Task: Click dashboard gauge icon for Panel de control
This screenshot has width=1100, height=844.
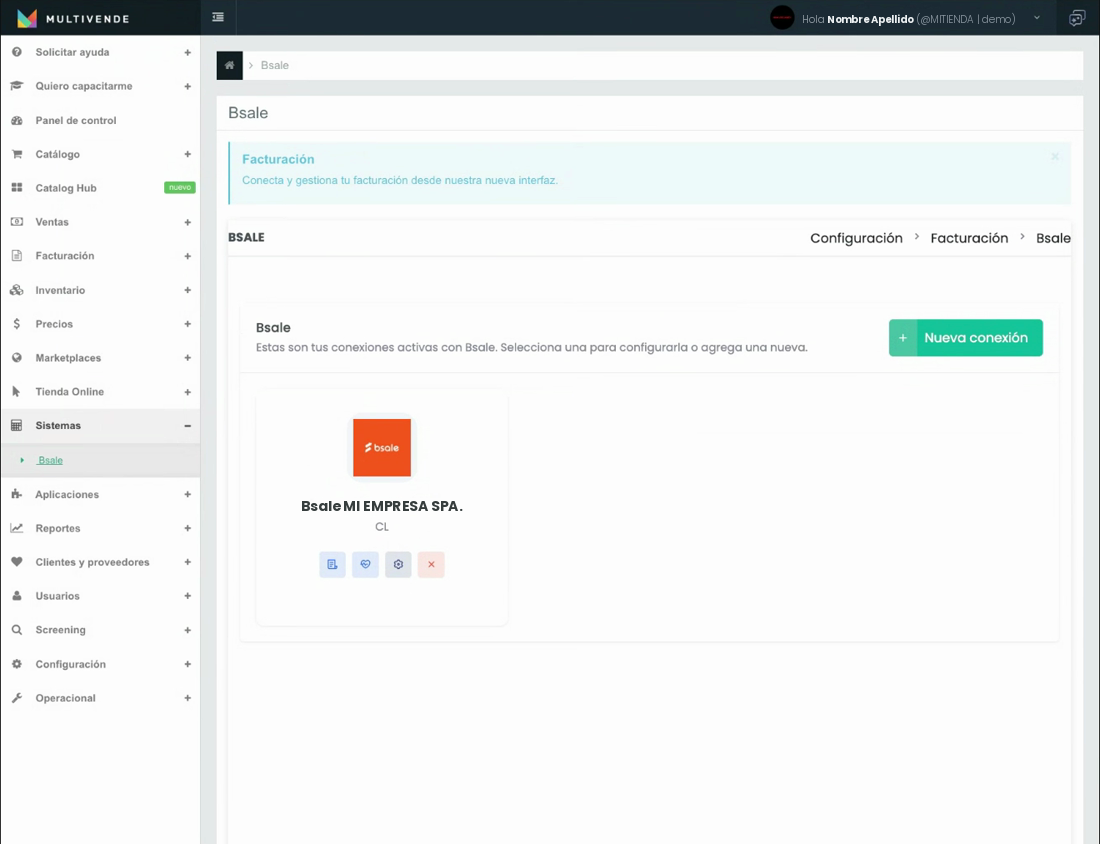Action: coord(17,120)
